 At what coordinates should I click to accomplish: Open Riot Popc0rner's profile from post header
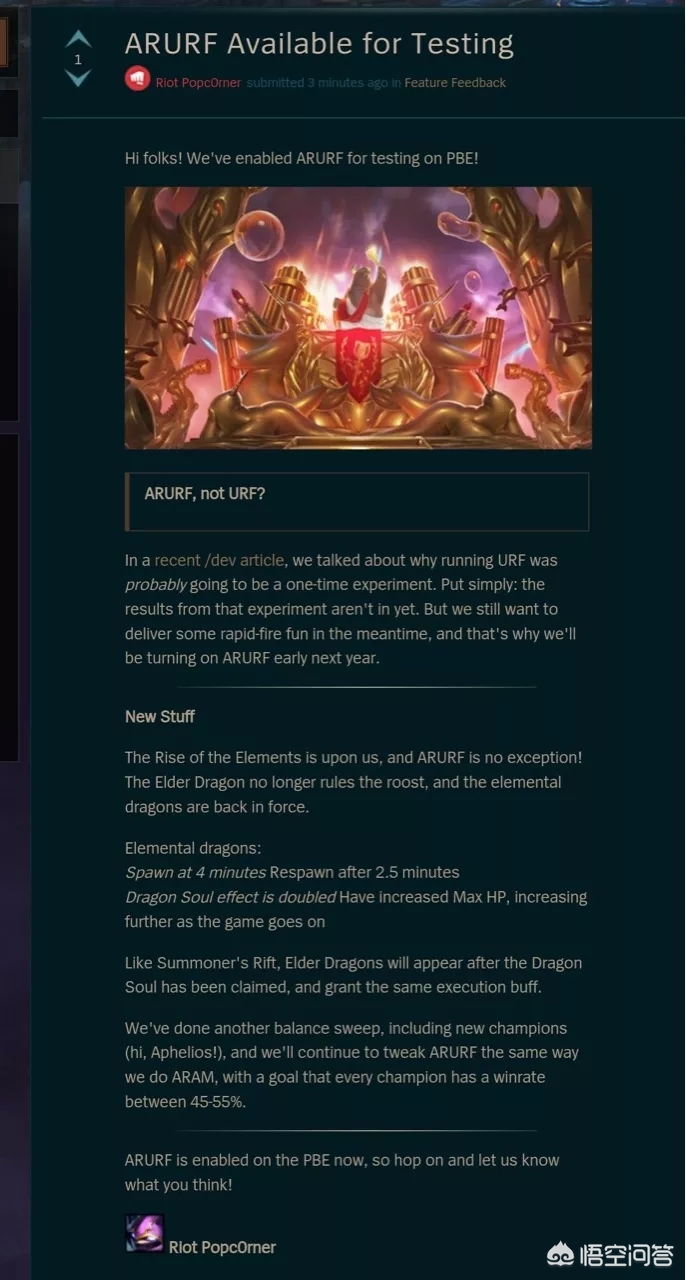pos(198,83)
